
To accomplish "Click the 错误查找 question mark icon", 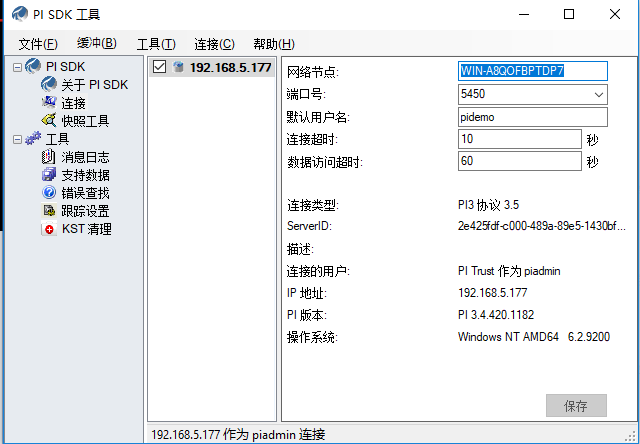I will [x=49, y=193].
